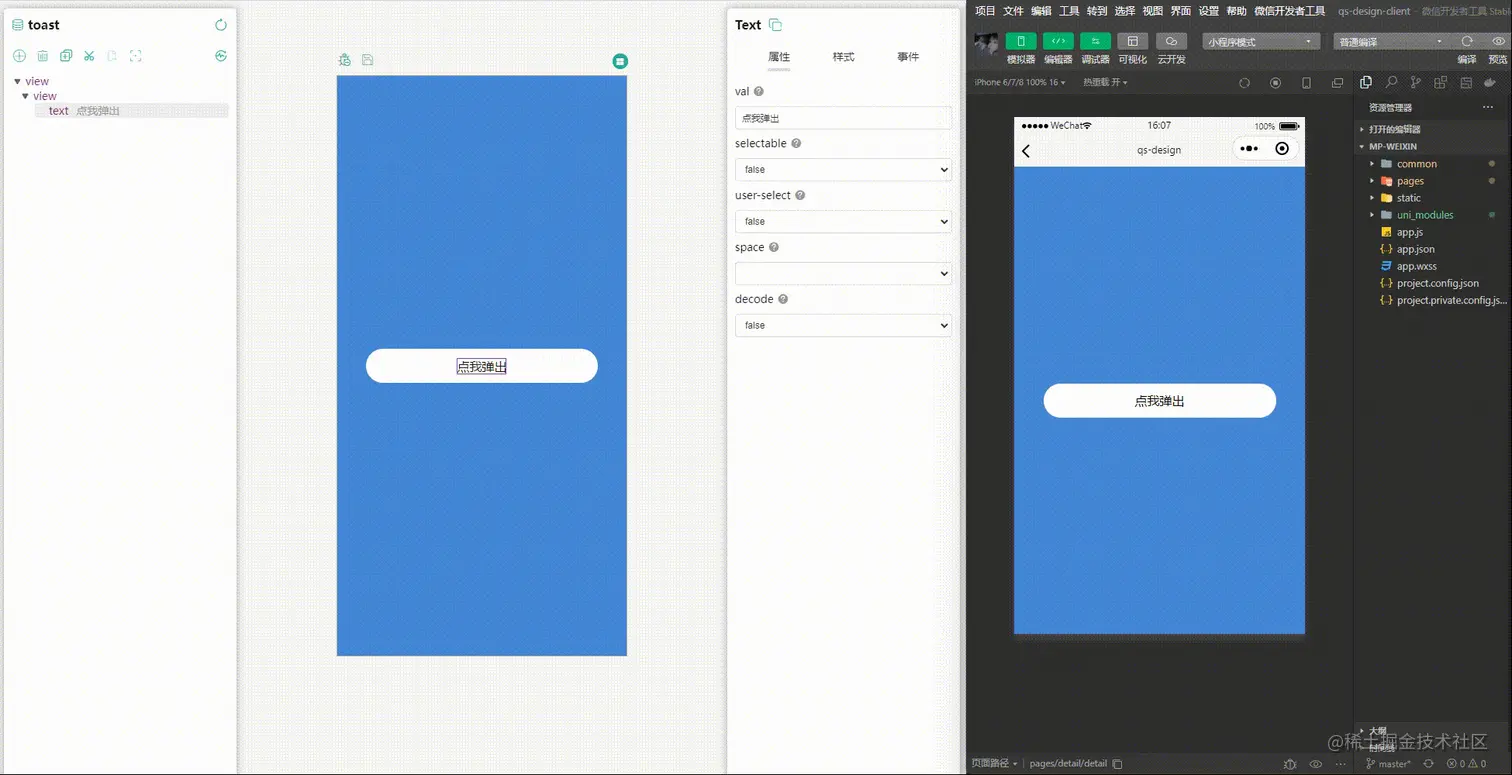The height and width of the screenshot is (775, 1512).
Task: Click the capsule close target icon in the simulator
Action: click(1282, 149)
